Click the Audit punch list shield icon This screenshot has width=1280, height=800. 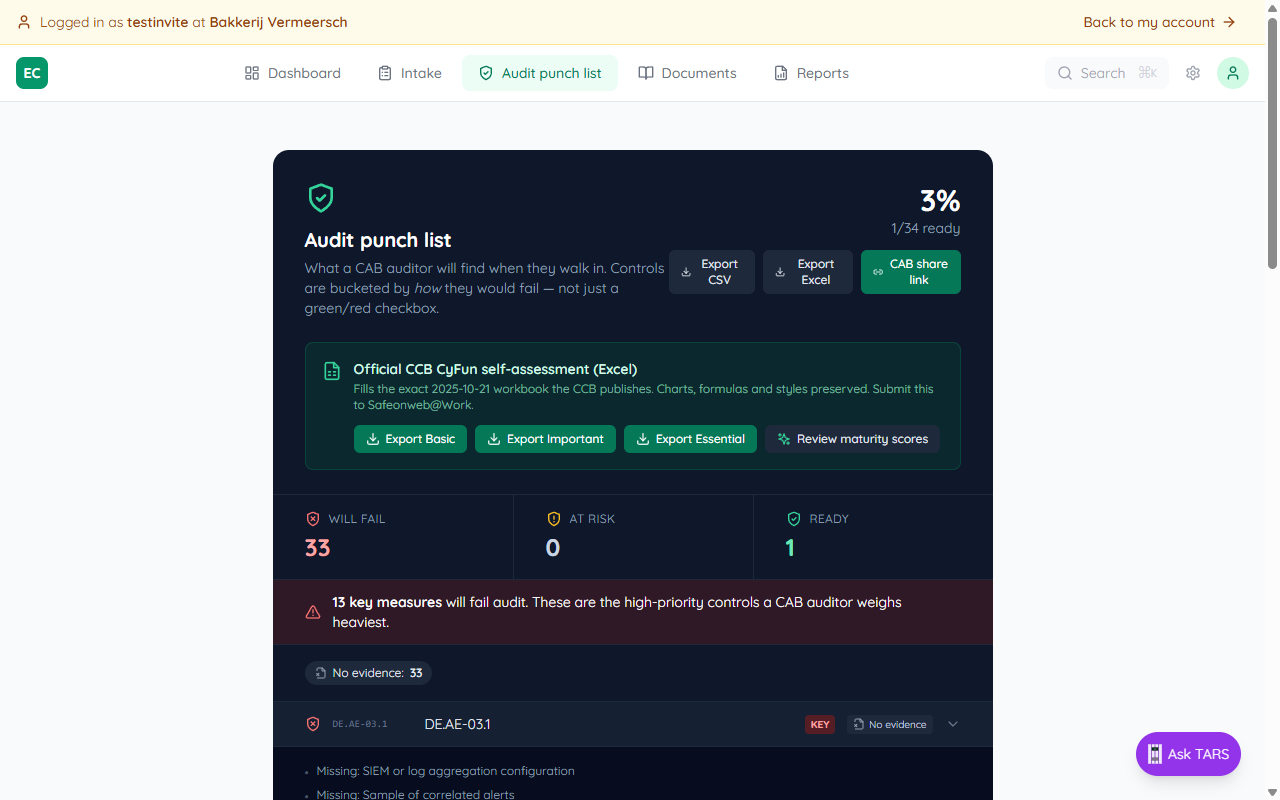click(x=320, y=197)
